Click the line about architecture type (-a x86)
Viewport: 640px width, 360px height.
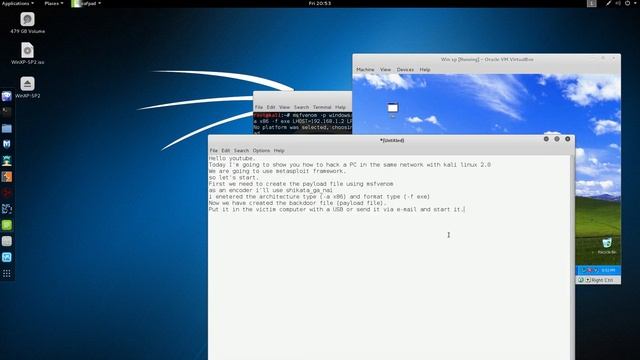pos(319,197)
